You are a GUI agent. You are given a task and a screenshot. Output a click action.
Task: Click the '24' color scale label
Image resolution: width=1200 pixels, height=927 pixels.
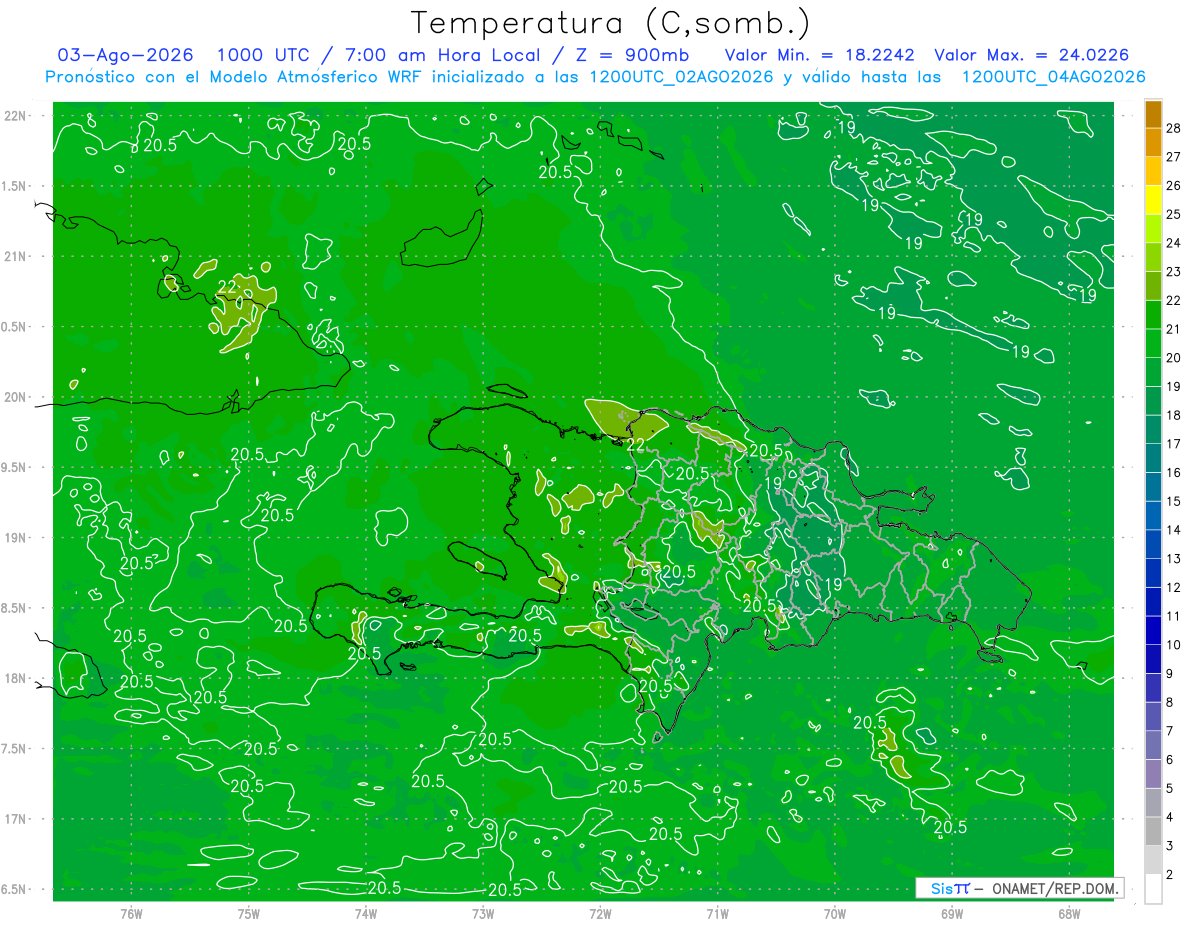1174,243
